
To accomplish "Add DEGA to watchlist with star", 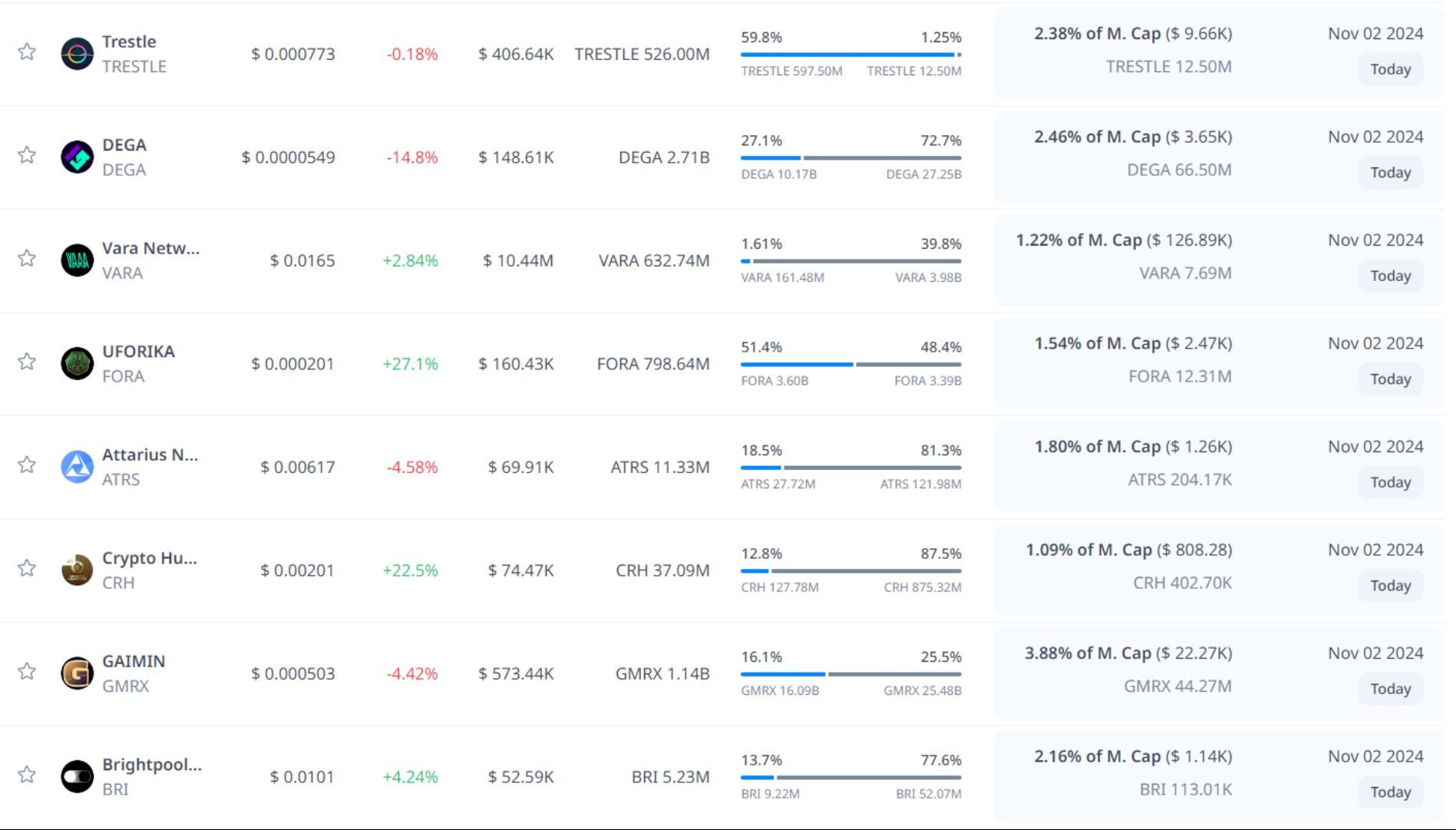I will (x=27, y=155).
